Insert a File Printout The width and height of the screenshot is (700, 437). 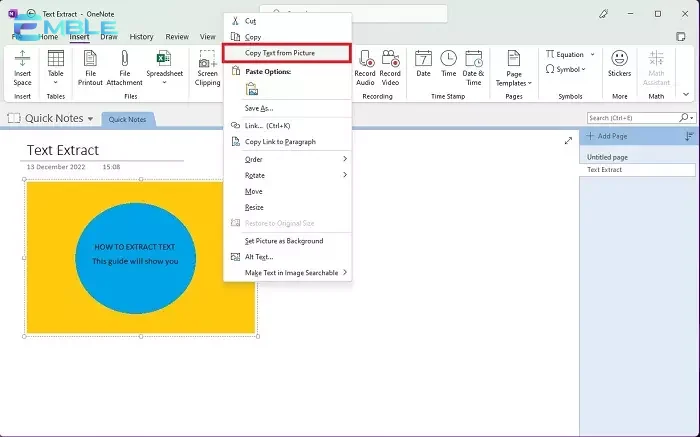[x=90, y=68]
